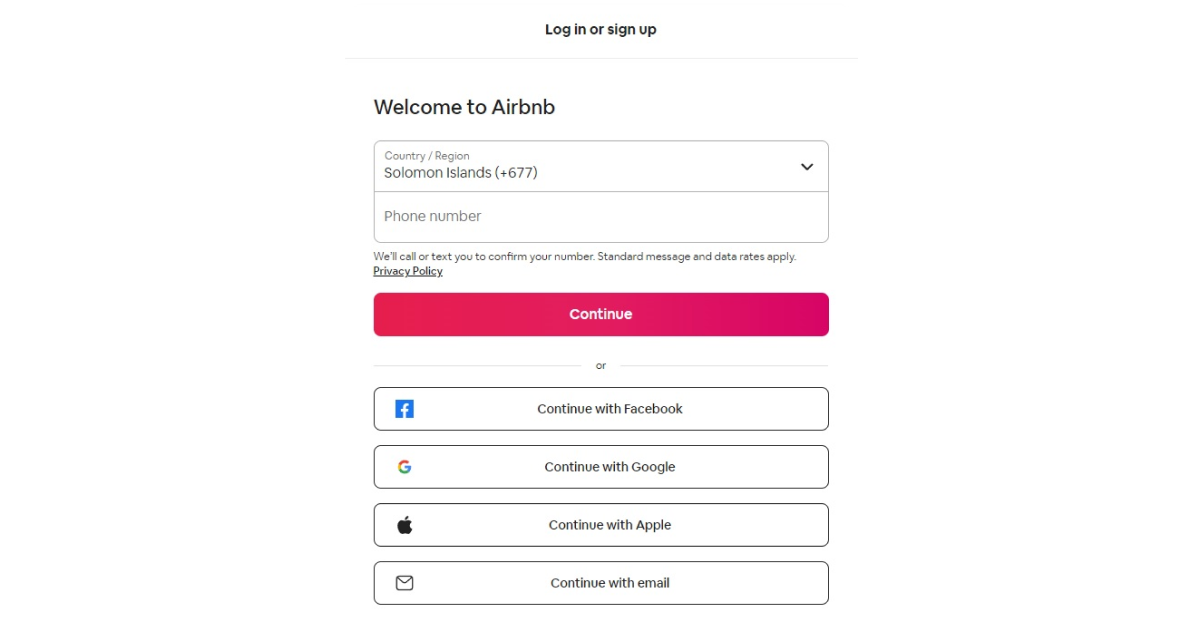Screen dimensions: 1200x630
Task: Click the Google logo icon
Action: [x=404, y=467]
